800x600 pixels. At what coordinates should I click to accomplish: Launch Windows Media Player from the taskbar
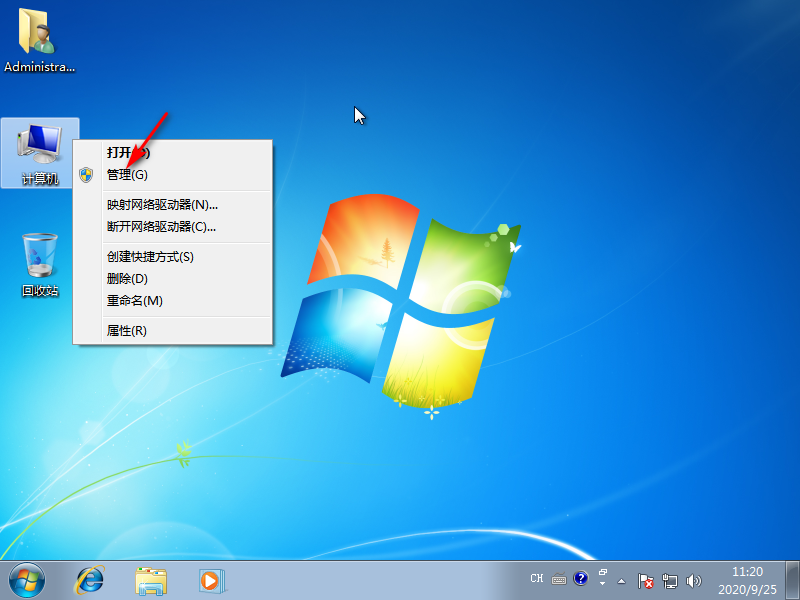click(x=211, y=580)
